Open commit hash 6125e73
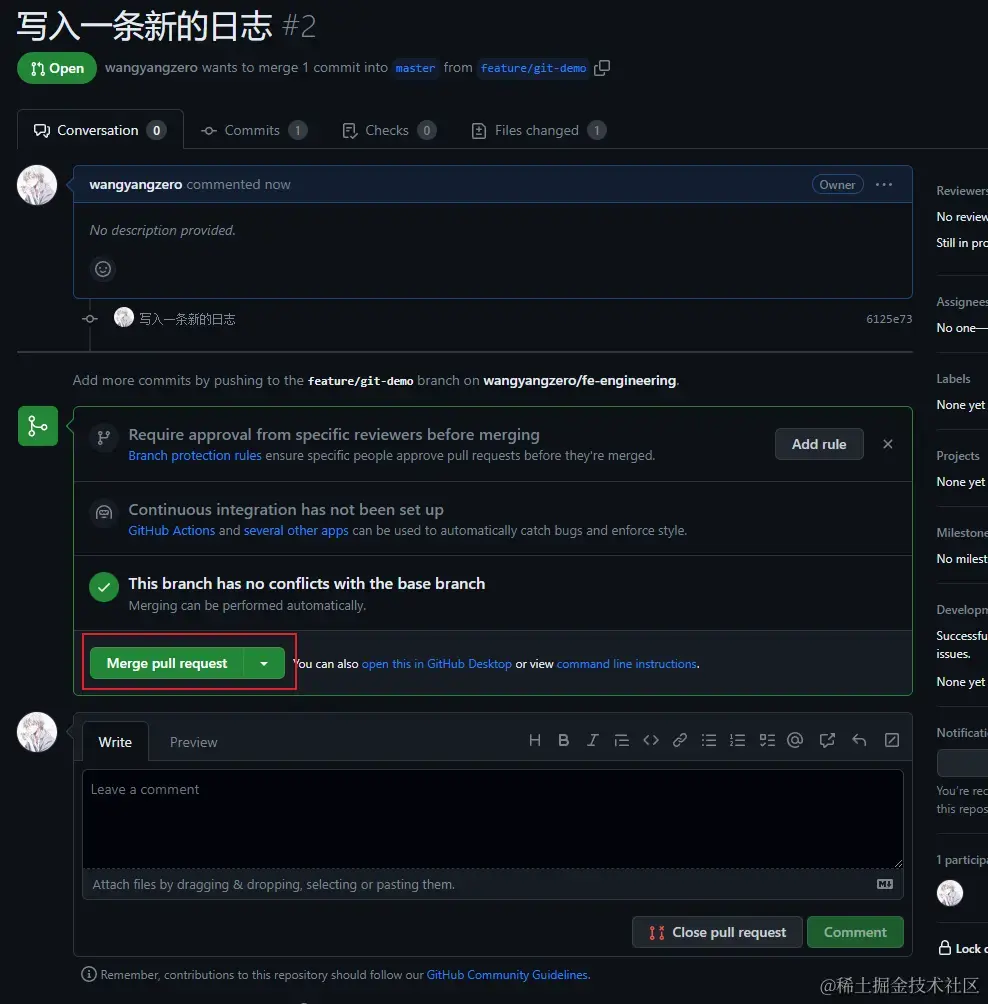Viewport: 988px width, 1004px height. (889, 319)
